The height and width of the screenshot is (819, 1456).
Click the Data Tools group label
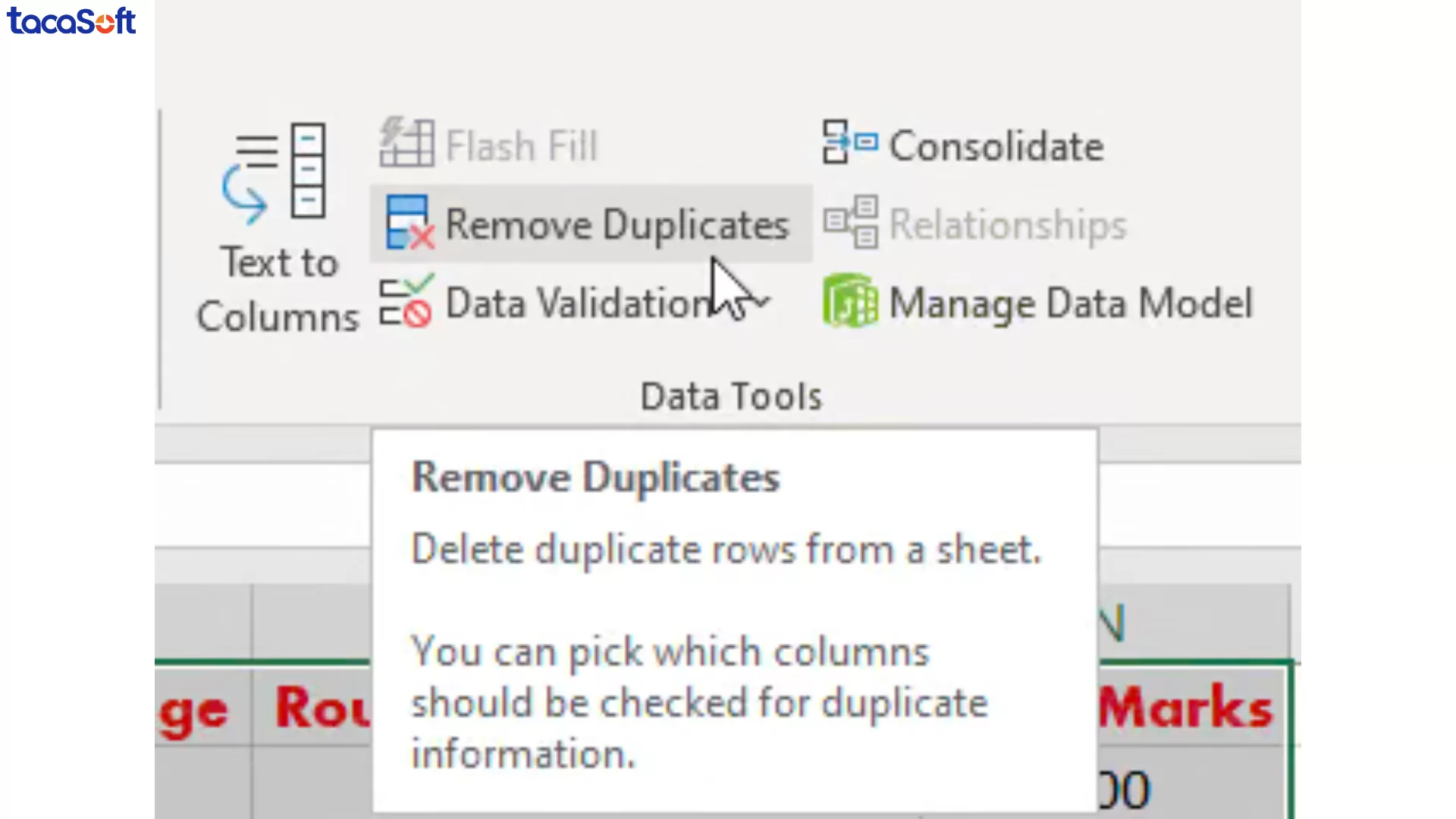(x=730, y=395)
